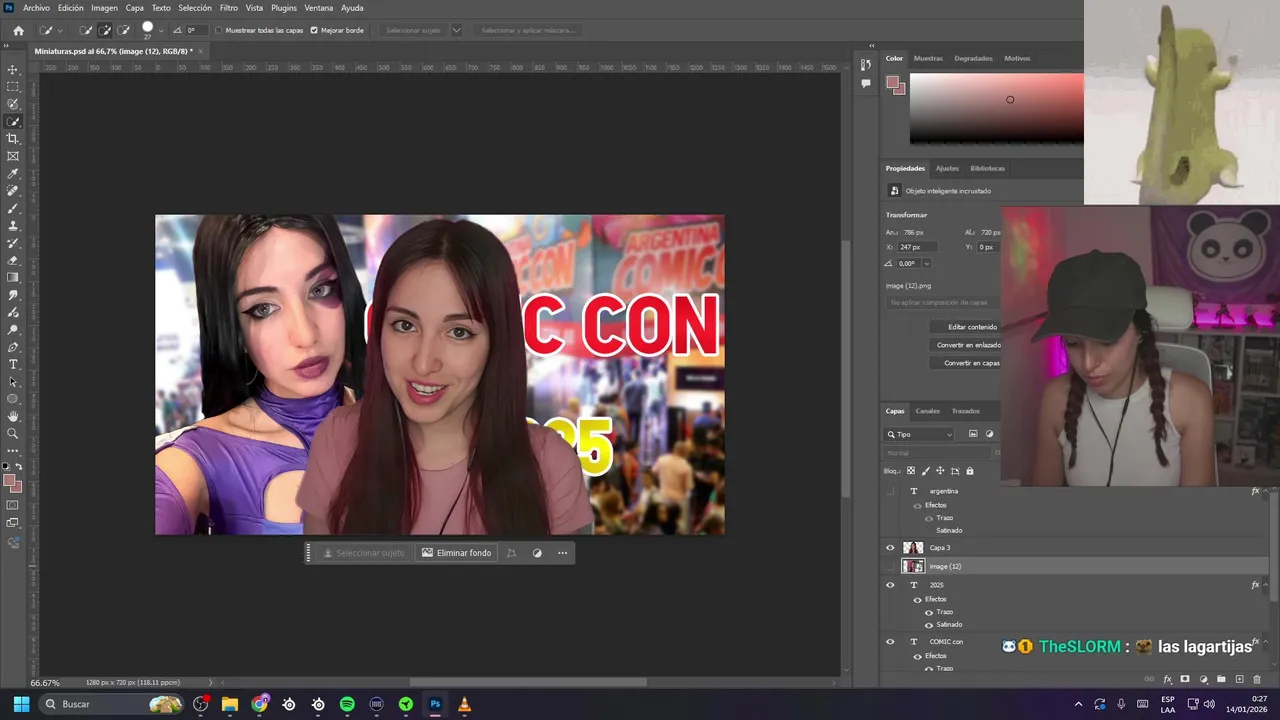Toggle Satinado effect visibility under 2025
Image resolution: width=1280 pixels, height=720 pixels.
929,625
